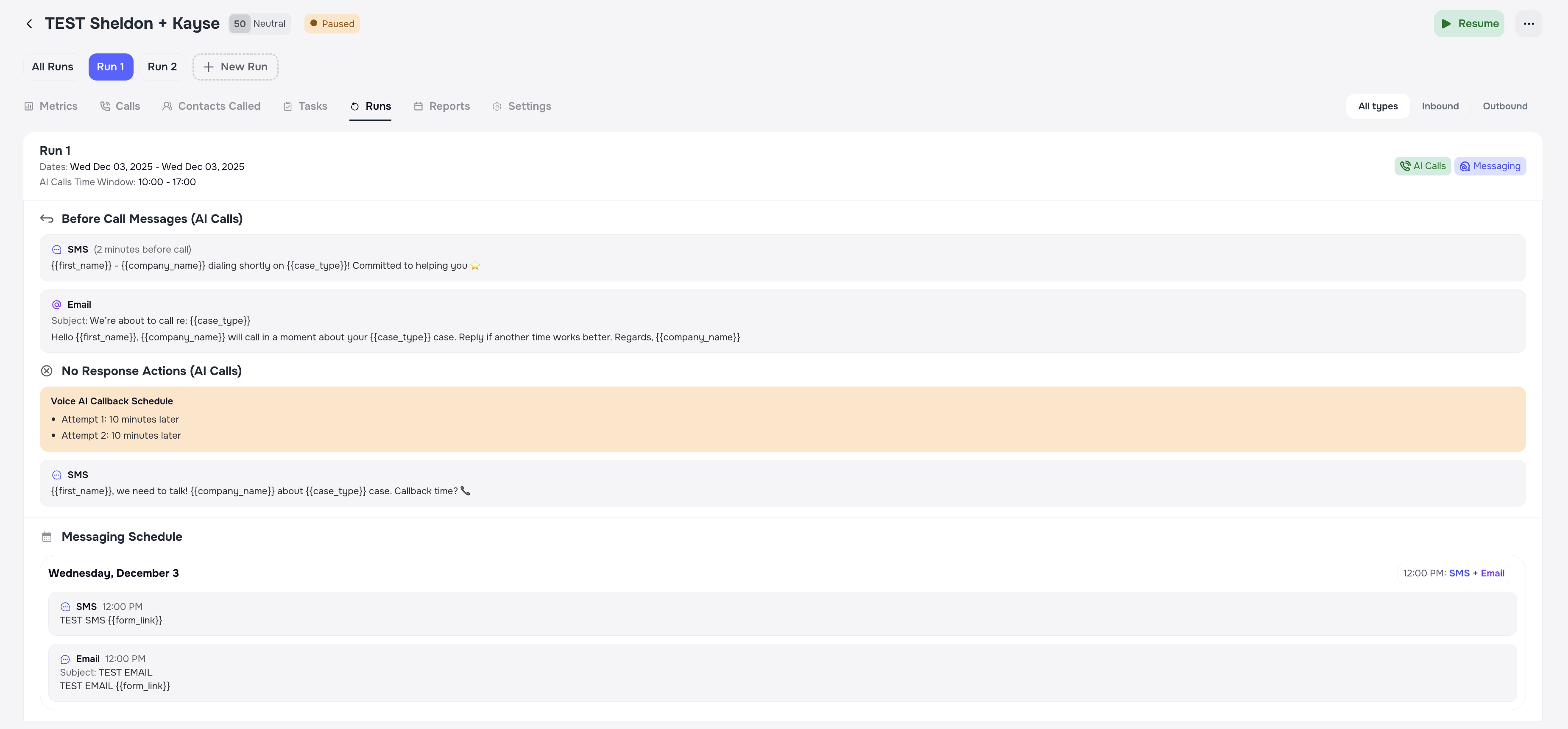Click the Reports calendar icon

pos(418,106)
